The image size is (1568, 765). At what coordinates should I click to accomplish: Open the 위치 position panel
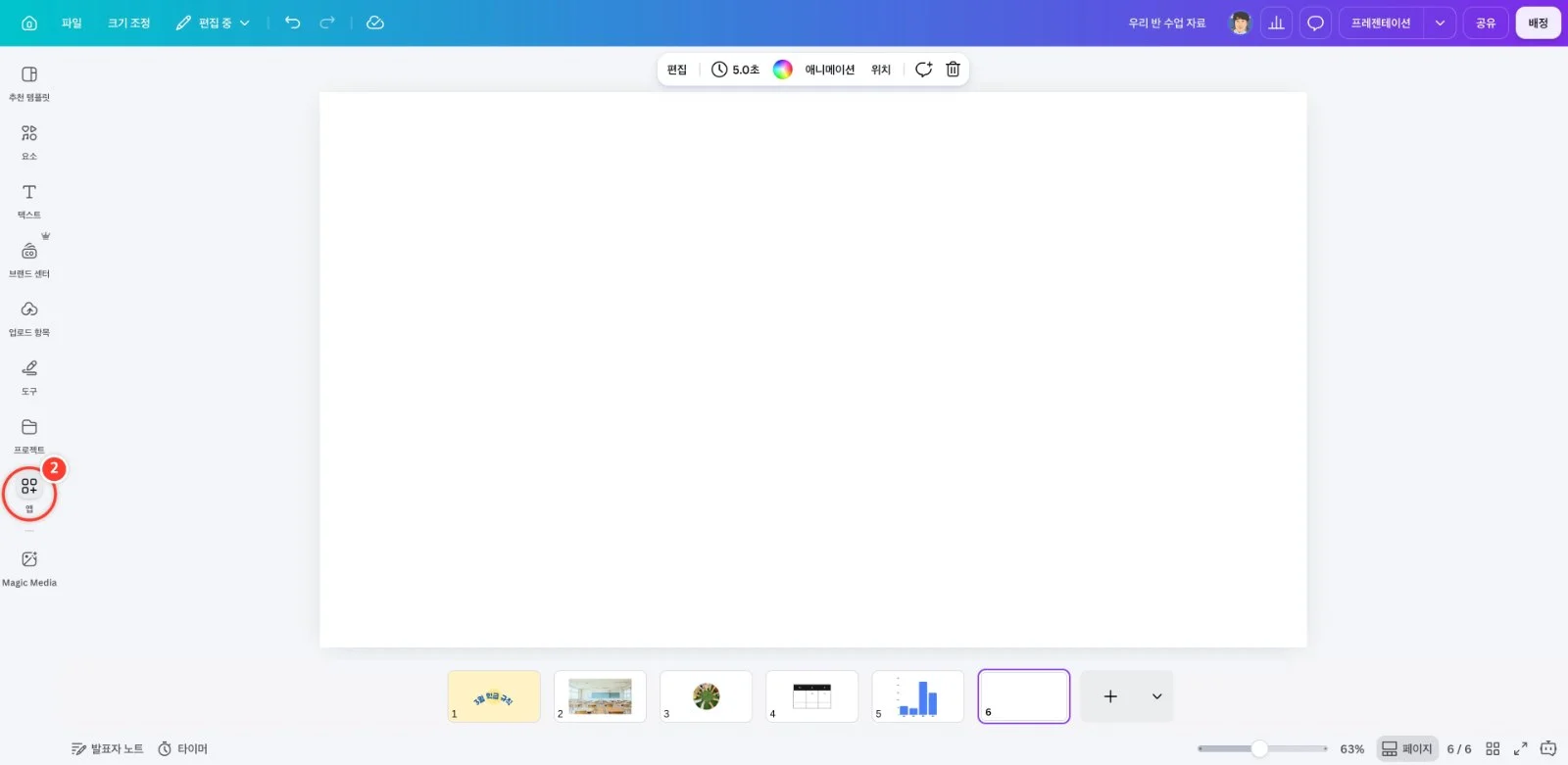(x=881, y=70)
